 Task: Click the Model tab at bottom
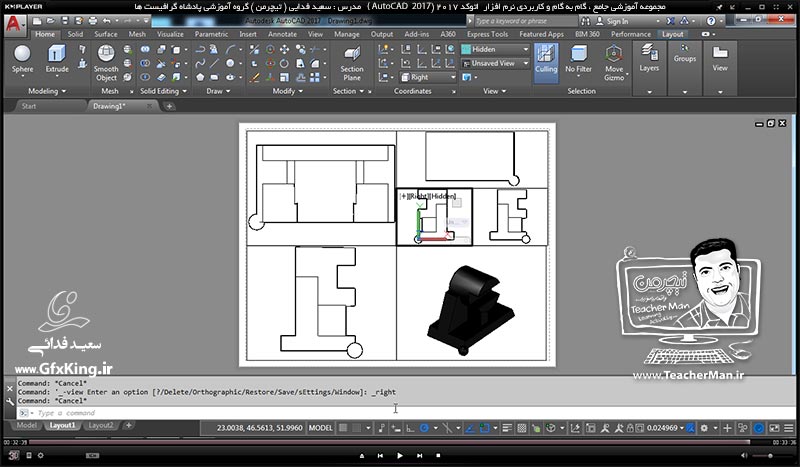(x=27, y=425)
